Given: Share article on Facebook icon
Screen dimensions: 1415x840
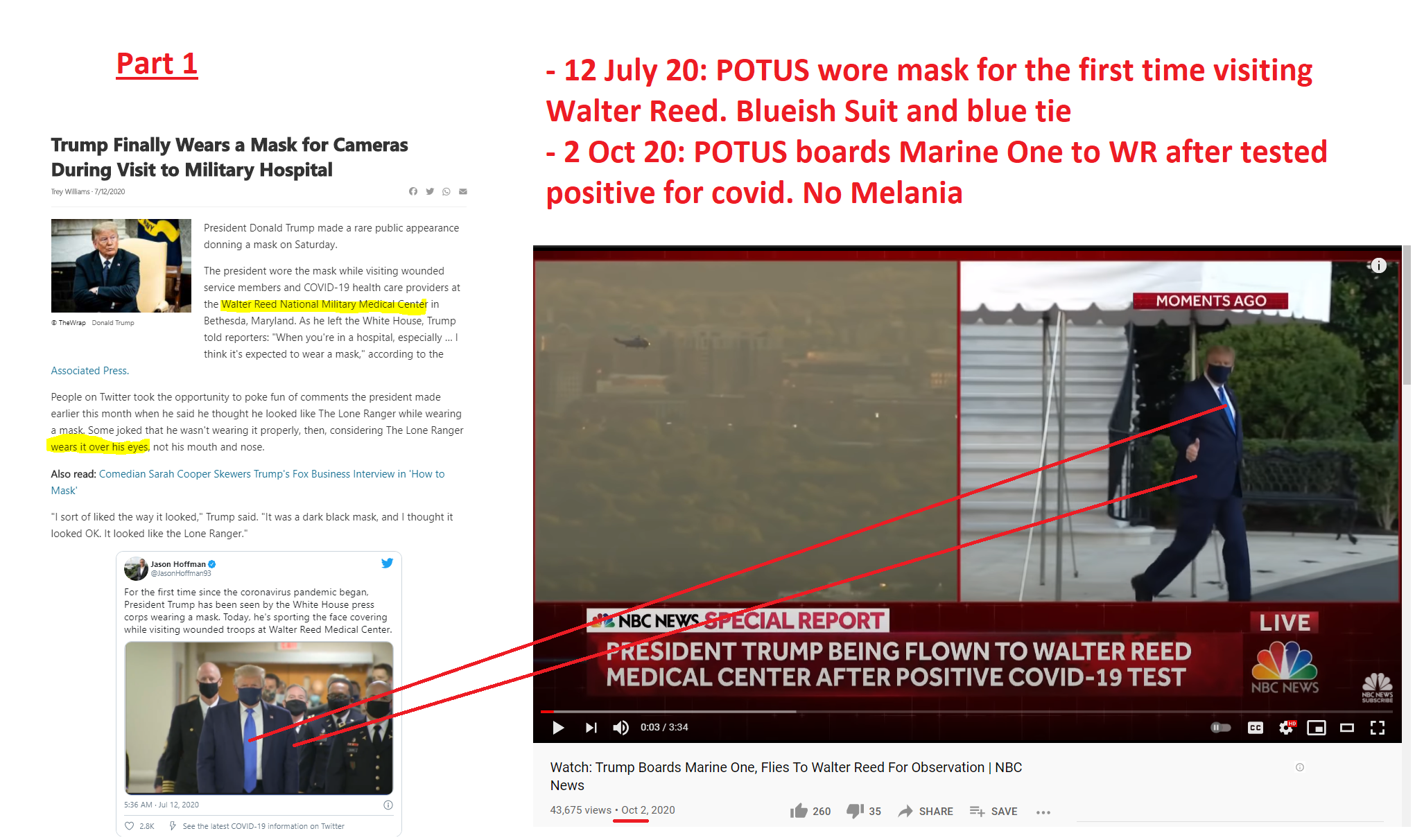Looking at the screenshot, I should (x=413, y=191).
